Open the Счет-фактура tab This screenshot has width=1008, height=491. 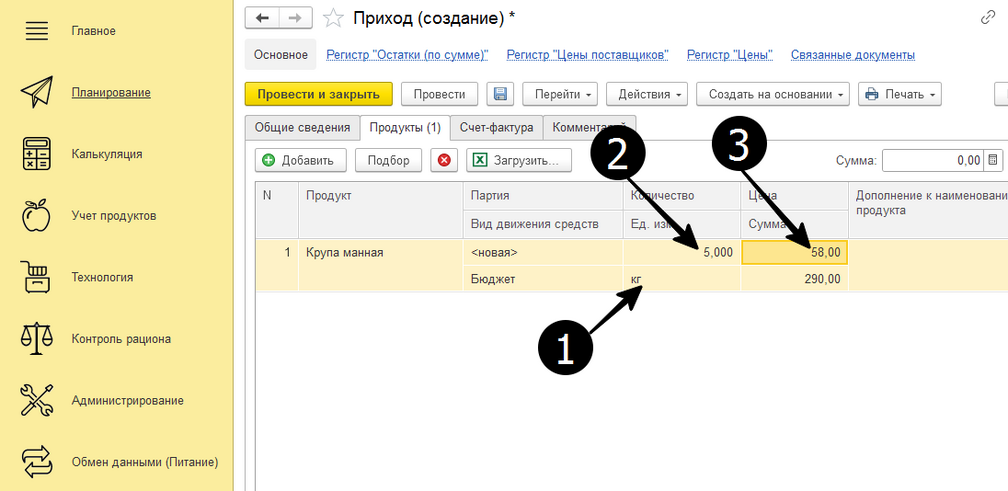[x=496, y=127]
